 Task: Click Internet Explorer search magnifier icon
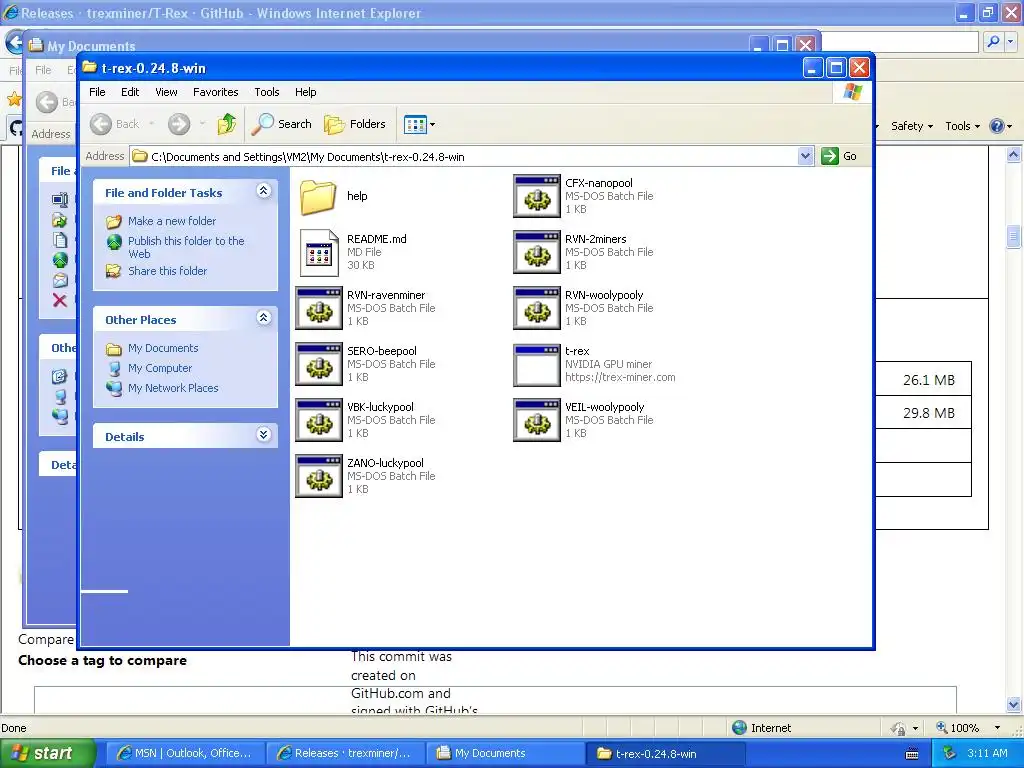click(x=993, y=42)
